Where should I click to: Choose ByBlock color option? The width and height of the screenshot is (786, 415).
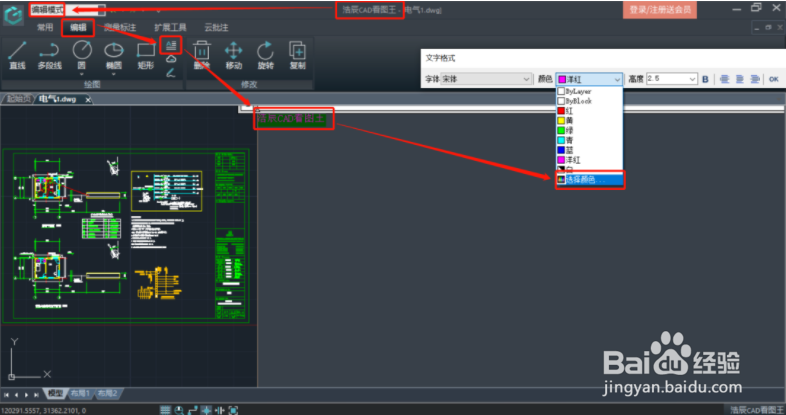click(x=590, y=101)
